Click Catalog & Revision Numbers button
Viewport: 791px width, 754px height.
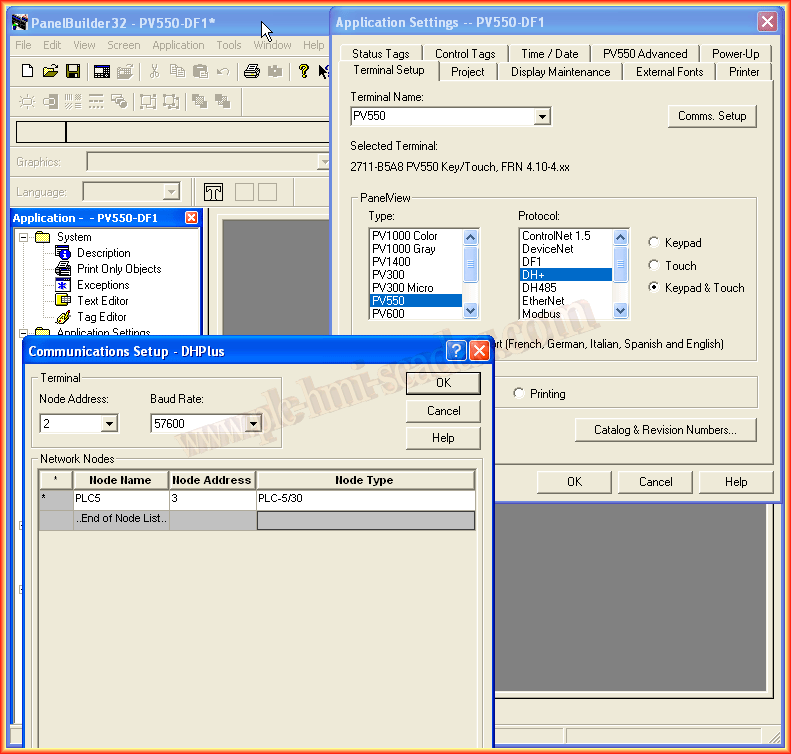[665, 430]
